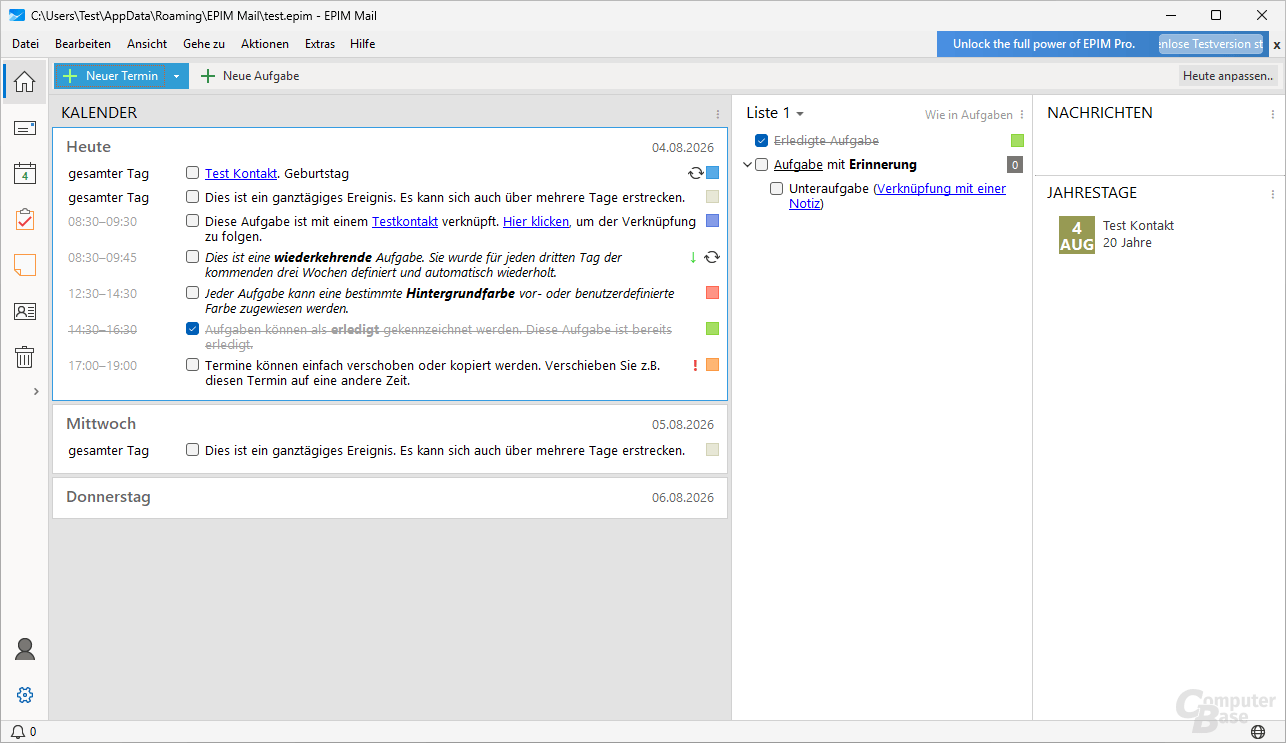This screenshot has height=743, width=1286.
Task: Click the green low-priority arrow icon
Action: click(693, 257)
